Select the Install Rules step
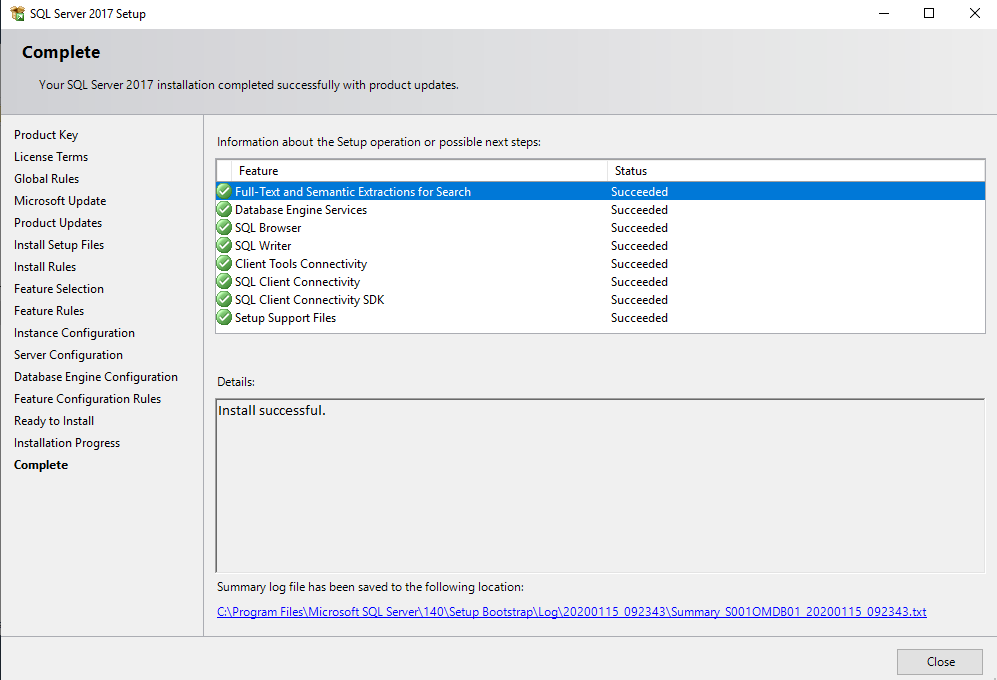997x680 pixels. 45,267
